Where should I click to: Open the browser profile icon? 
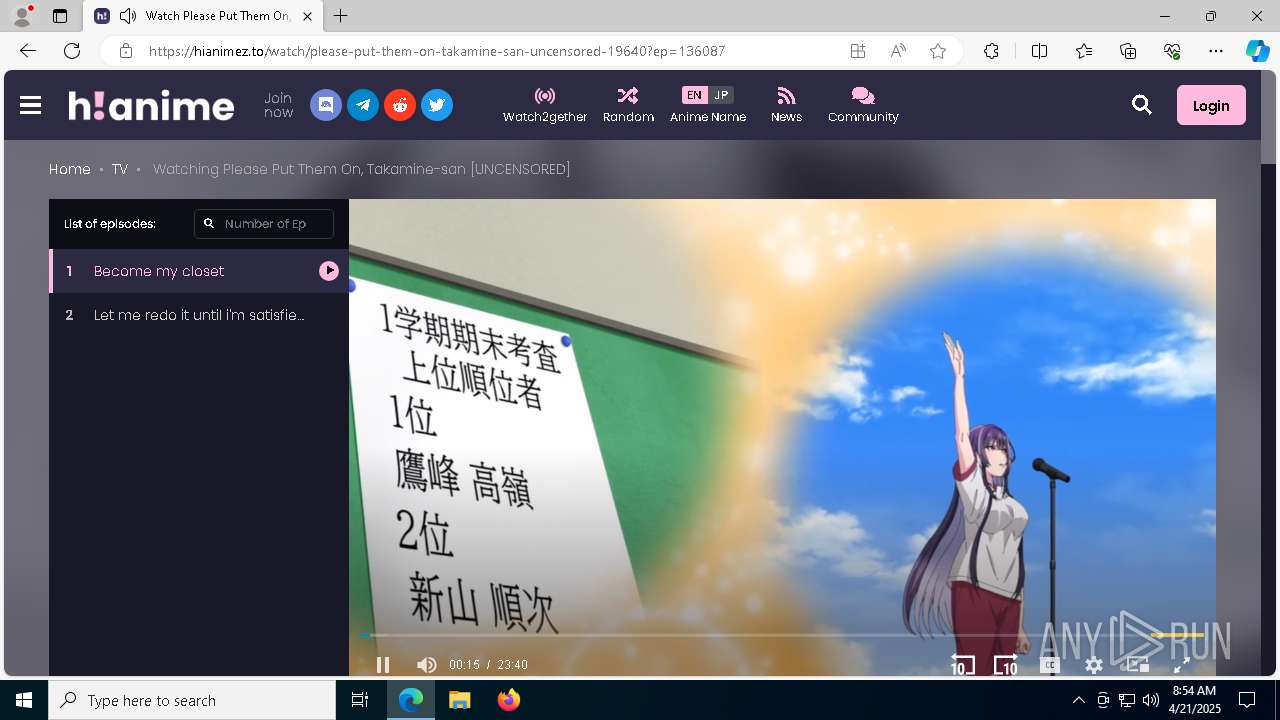[x=22, y=16]
